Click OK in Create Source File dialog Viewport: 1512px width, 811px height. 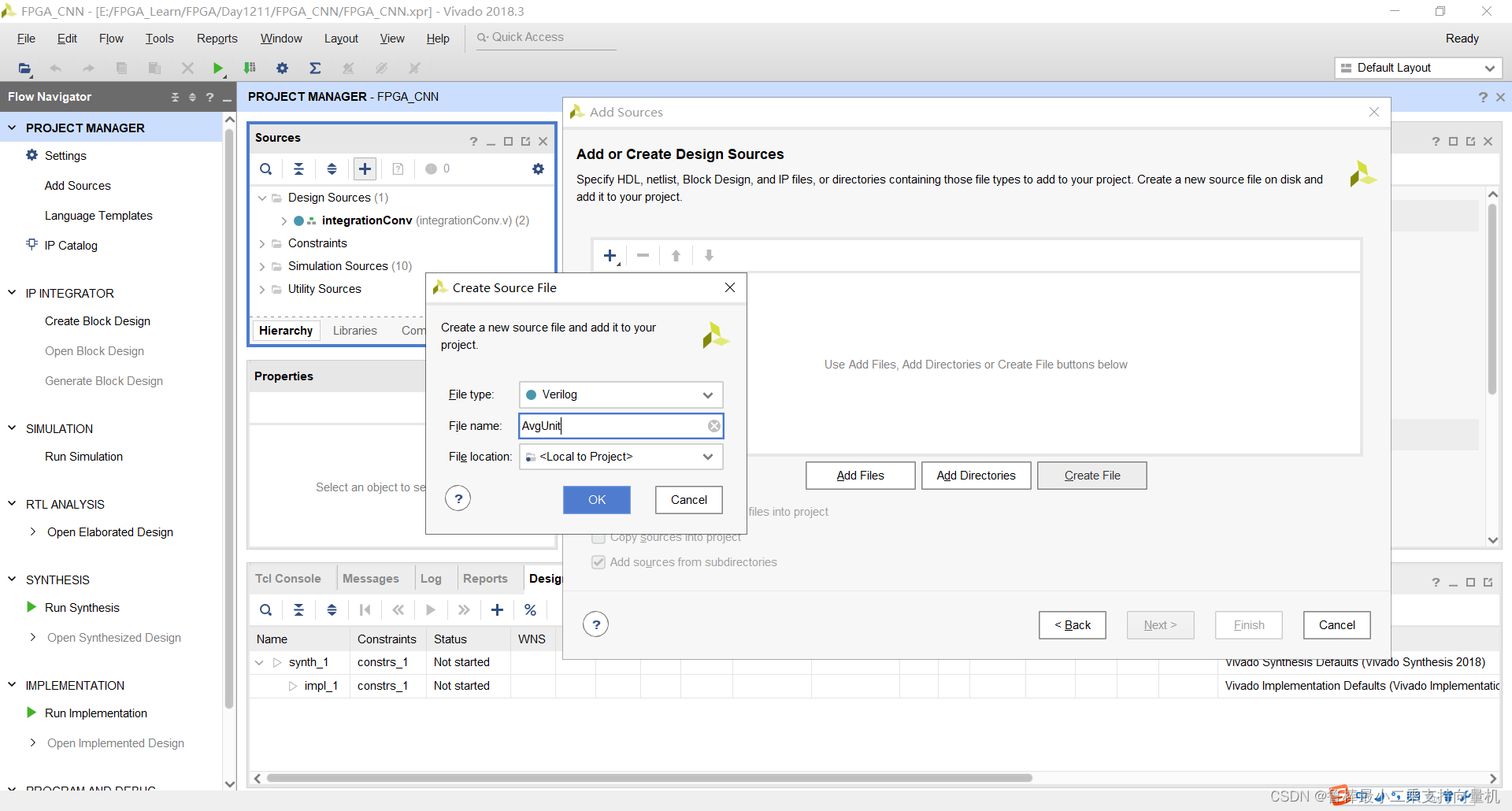(x=597, y=500)
